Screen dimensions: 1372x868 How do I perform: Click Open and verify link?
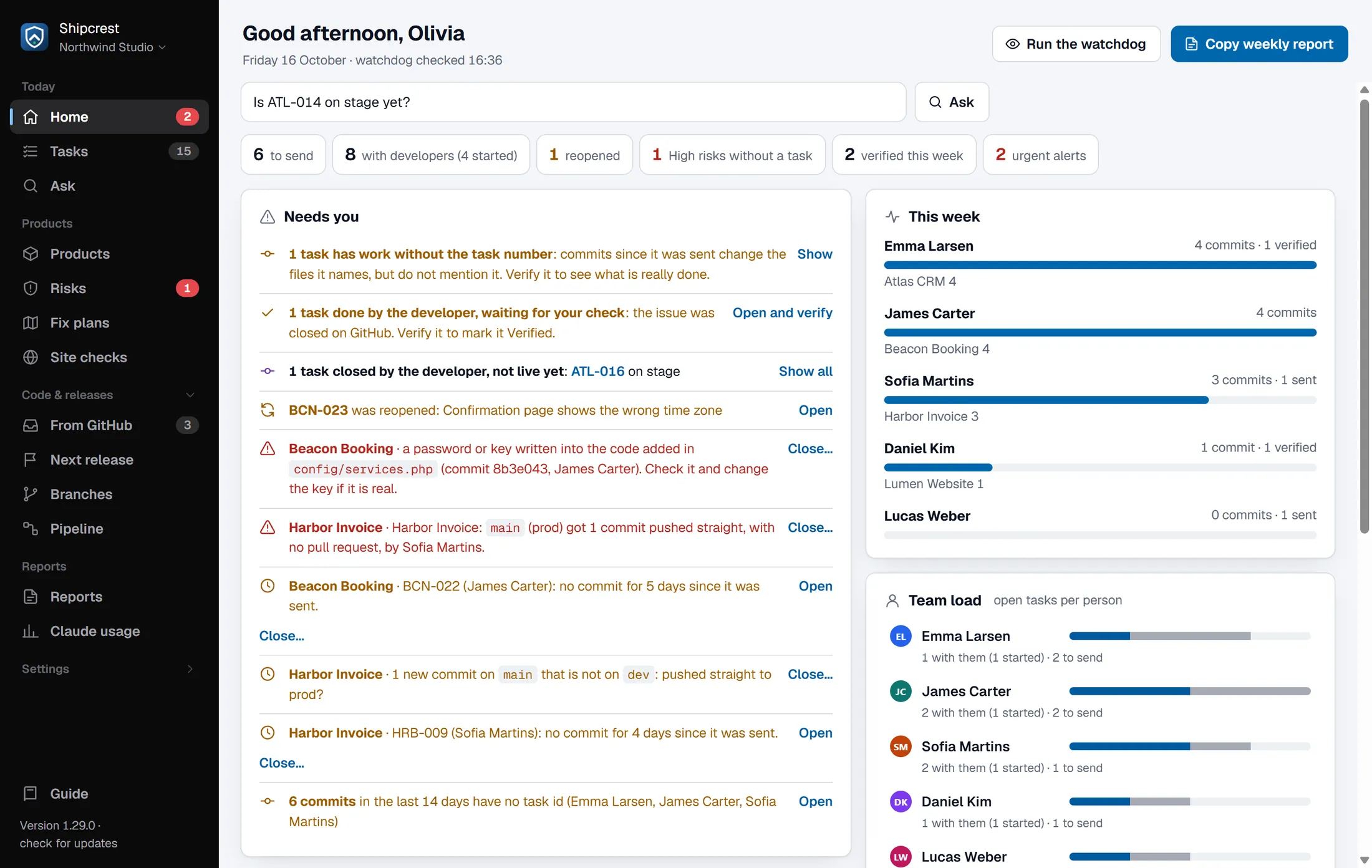click(x=782, y=313)
